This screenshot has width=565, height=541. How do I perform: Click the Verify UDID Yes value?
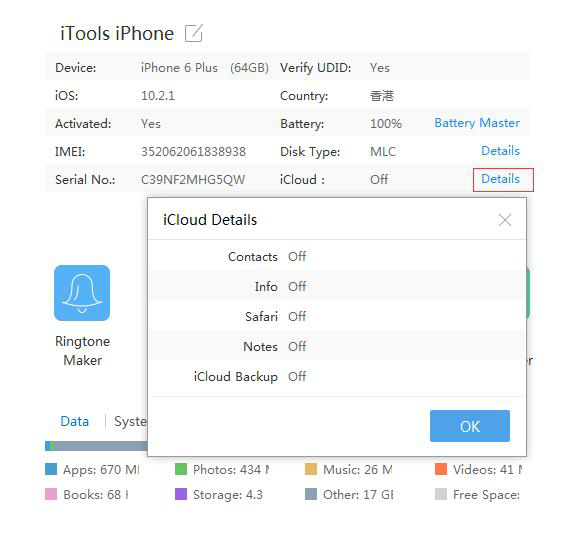pos(380,68)
